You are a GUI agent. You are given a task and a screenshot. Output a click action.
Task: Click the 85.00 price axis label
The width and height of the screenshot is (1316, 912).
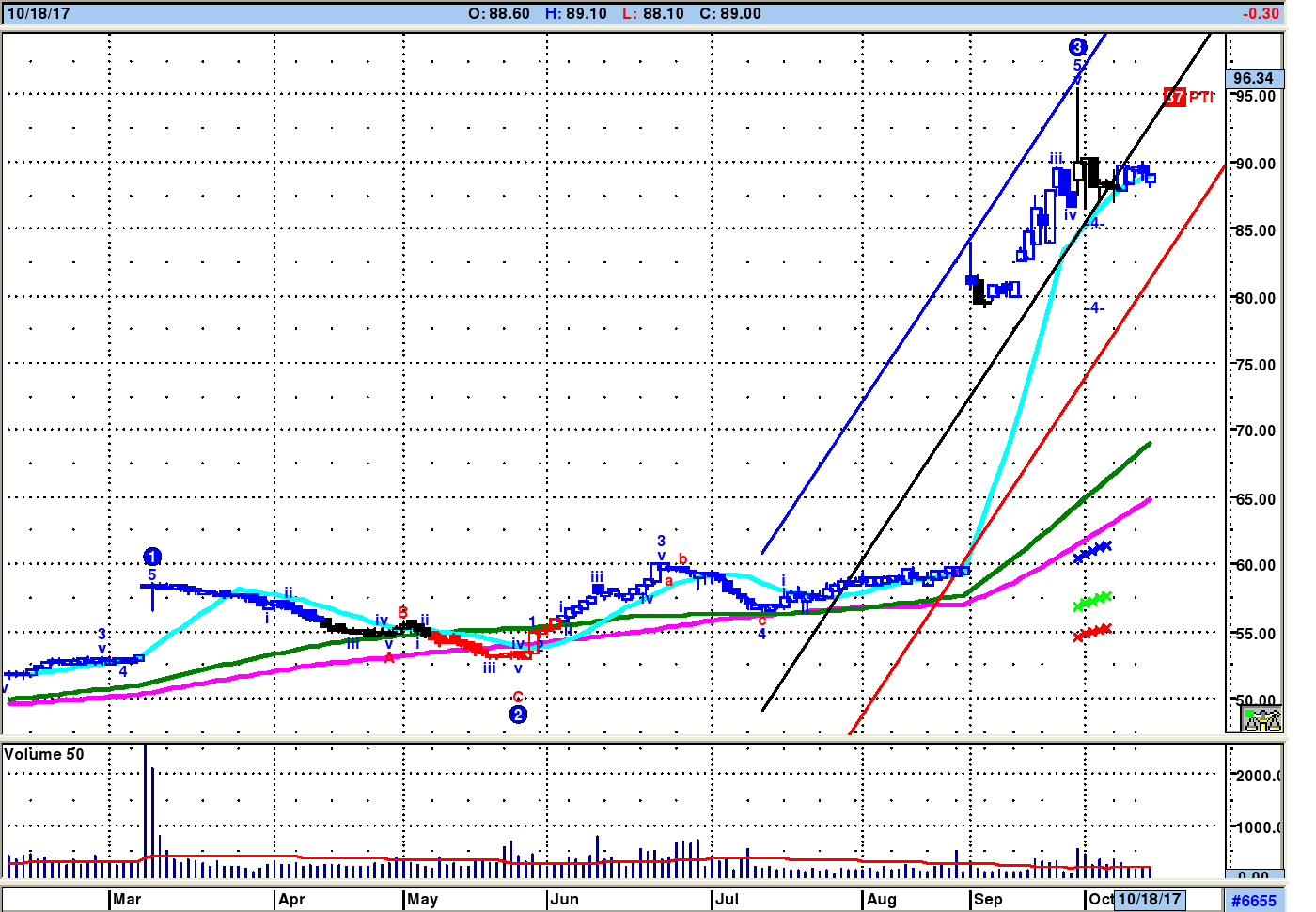point(1255,230)
